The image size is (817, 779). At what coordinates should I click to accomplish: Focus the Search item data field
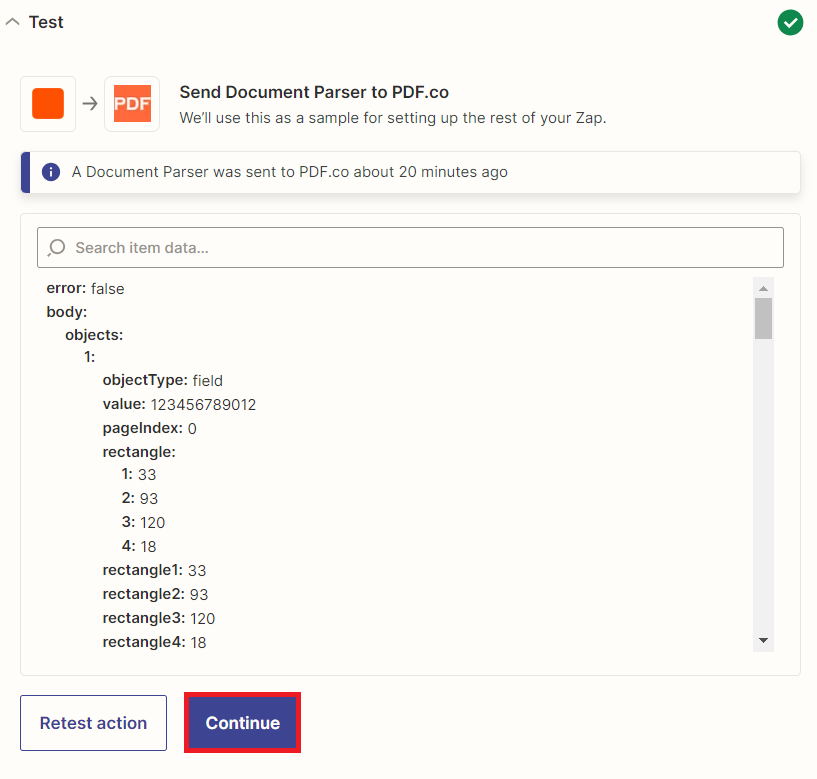pyautogui.click(x=410, y=248)
